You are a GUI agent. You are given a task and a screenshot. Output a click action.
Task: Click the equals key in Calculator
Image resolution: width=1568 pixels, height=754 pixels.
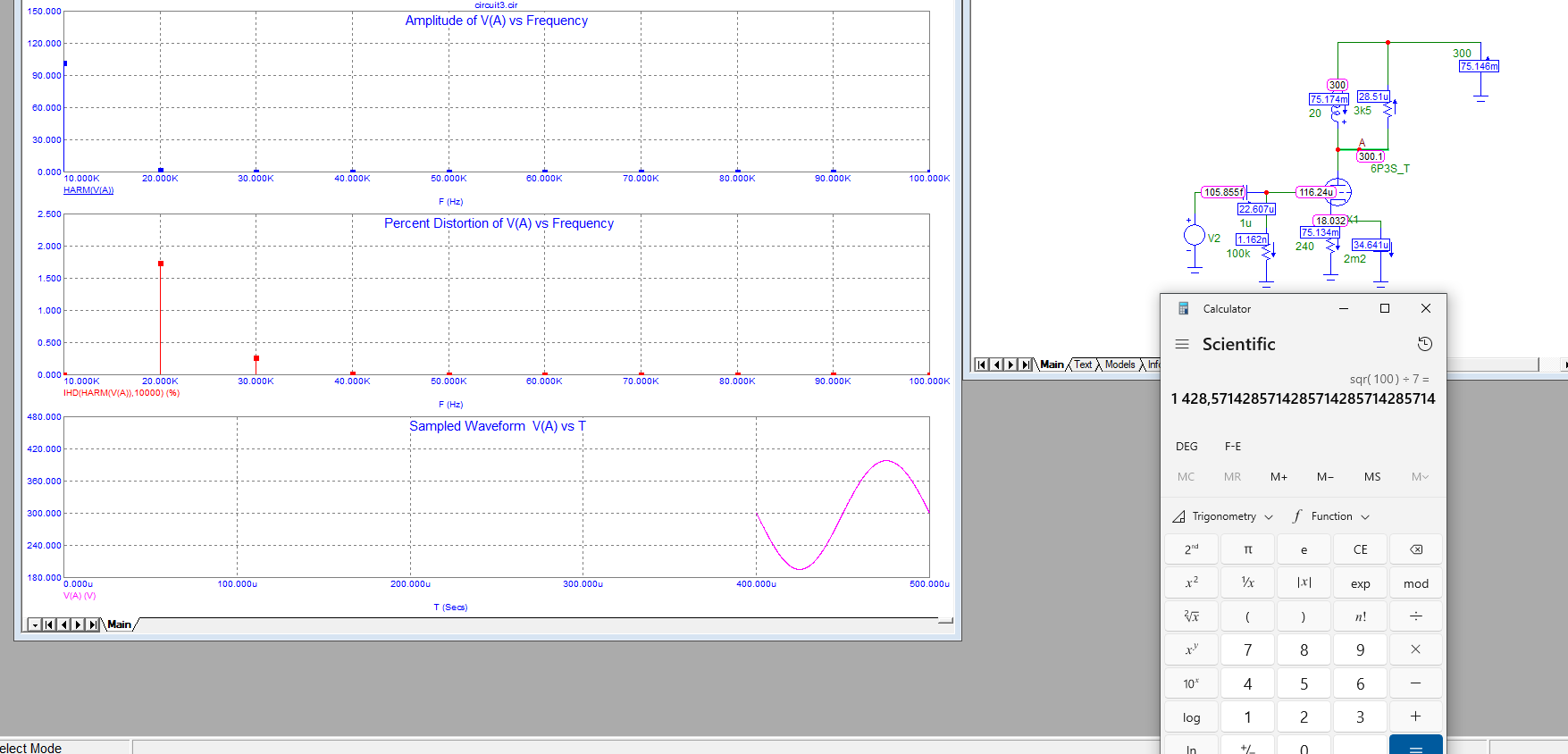tap(1416, 746)
